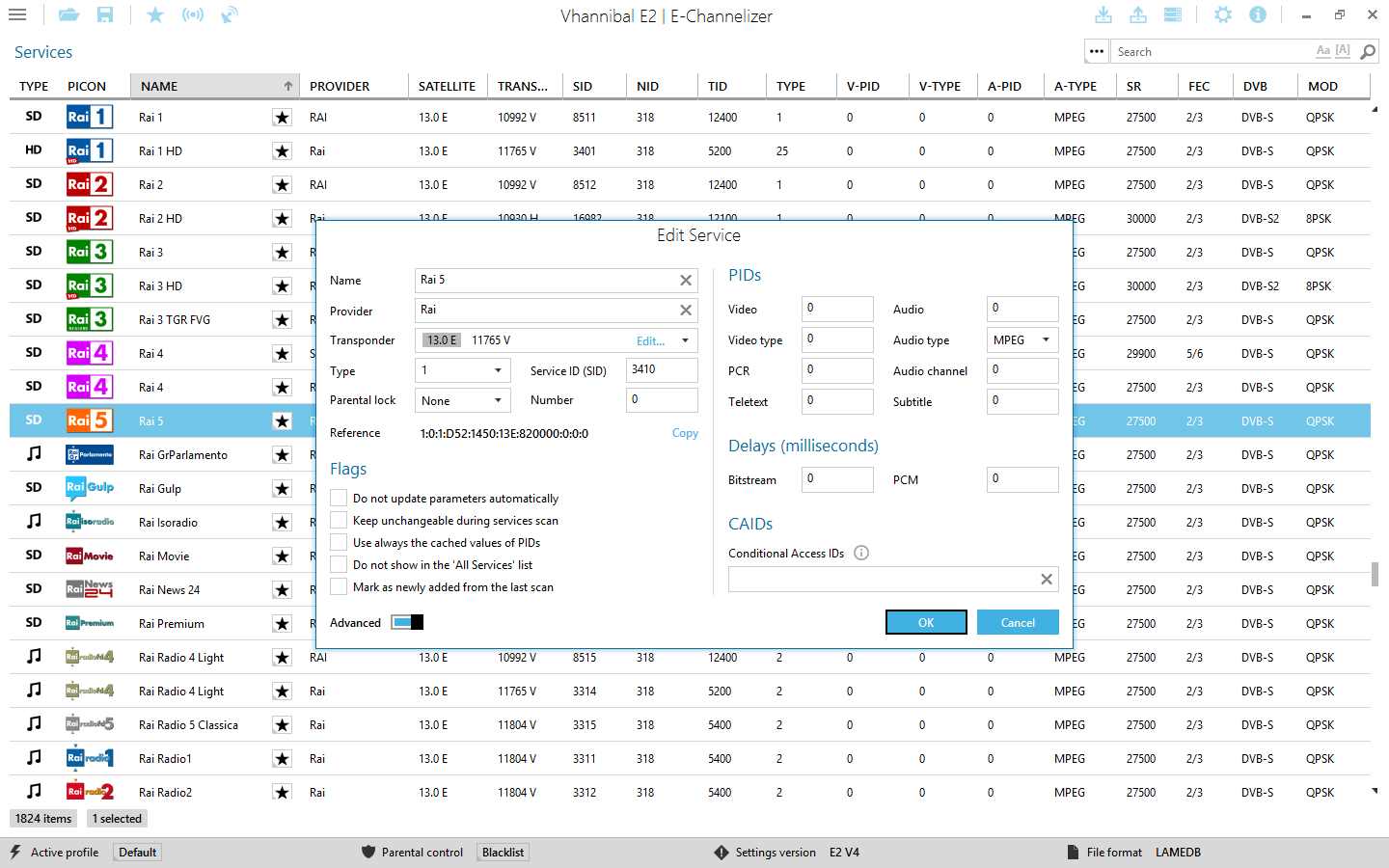Click the floppy disk save icon
Viewport: 1389px width, 868px height.
105,15
